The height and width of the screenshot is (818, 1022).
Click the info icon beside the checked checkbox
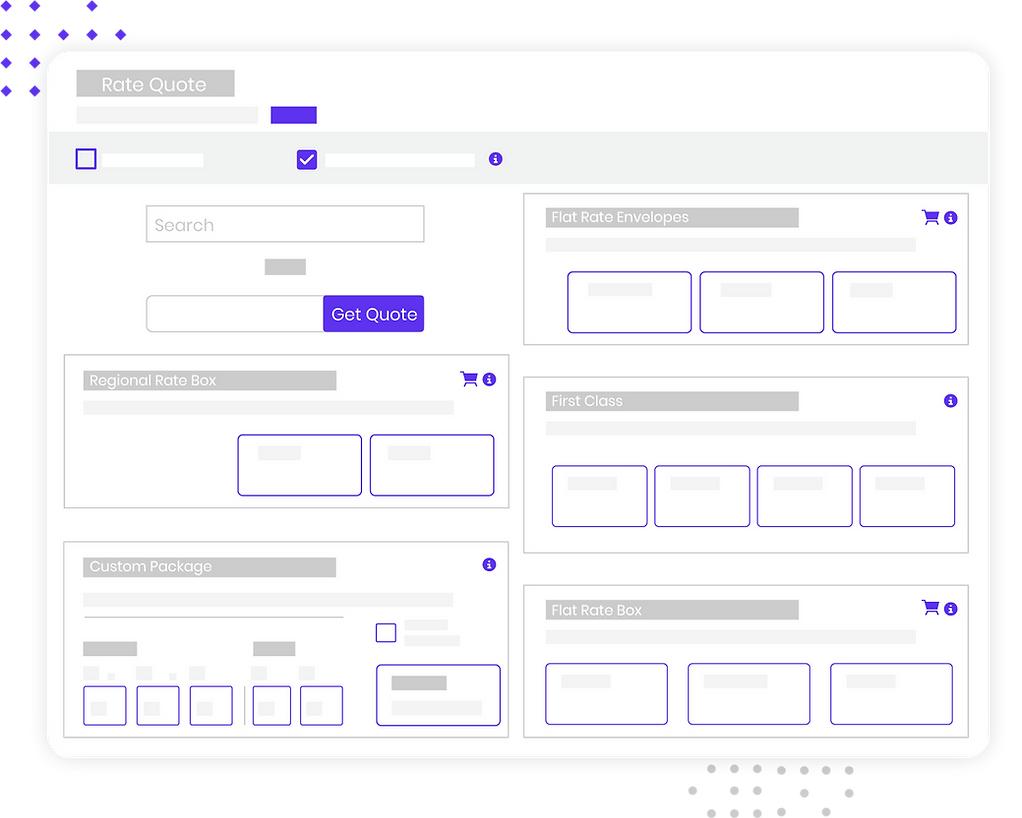495,159
